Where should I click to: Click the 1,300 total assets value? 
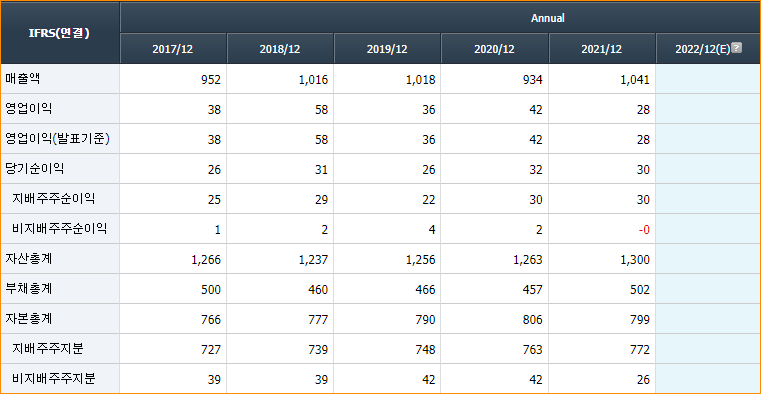[x=635, y=260]
